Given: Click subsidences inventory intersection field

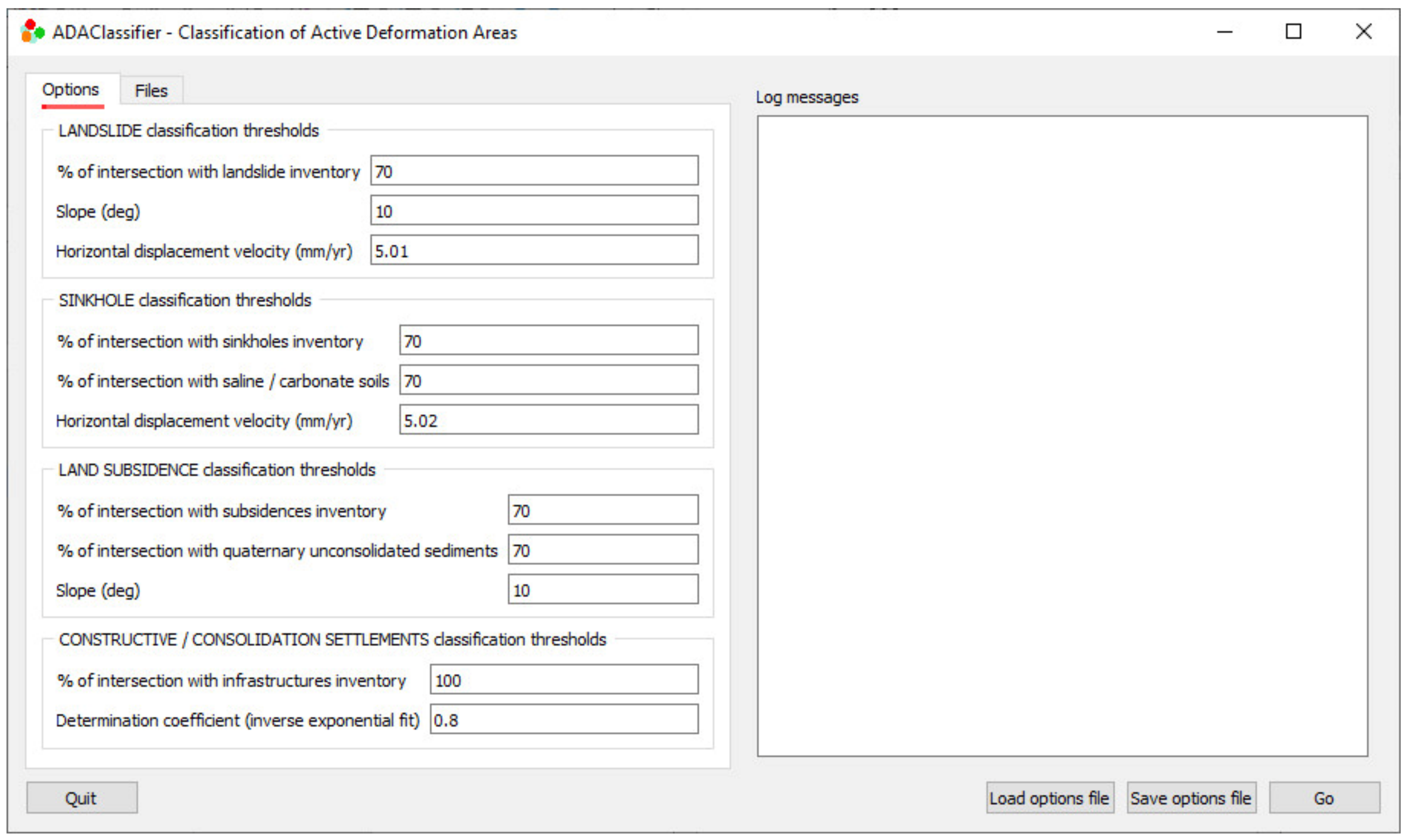Looking at the screenshot, I should point(602,510).
